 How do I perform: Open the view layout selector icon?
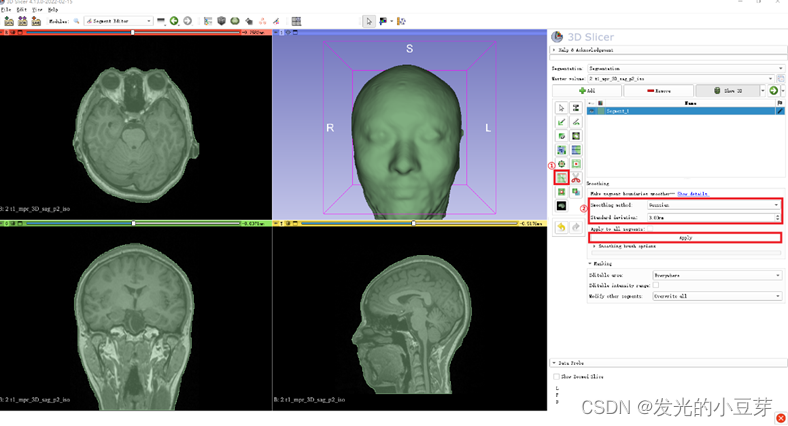pos(297,21)
